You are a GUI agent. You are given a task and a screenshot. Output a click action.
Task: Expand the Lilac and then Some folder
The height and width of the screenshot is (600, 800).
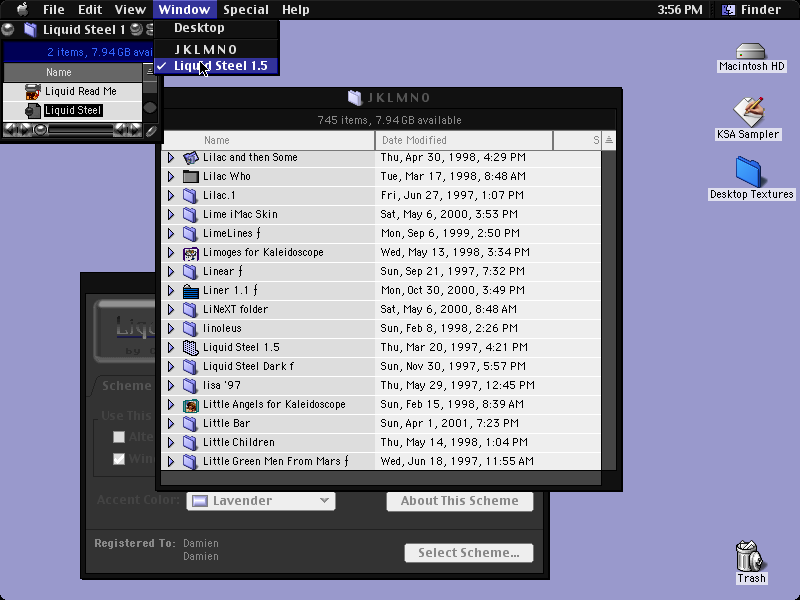[171, 158]
